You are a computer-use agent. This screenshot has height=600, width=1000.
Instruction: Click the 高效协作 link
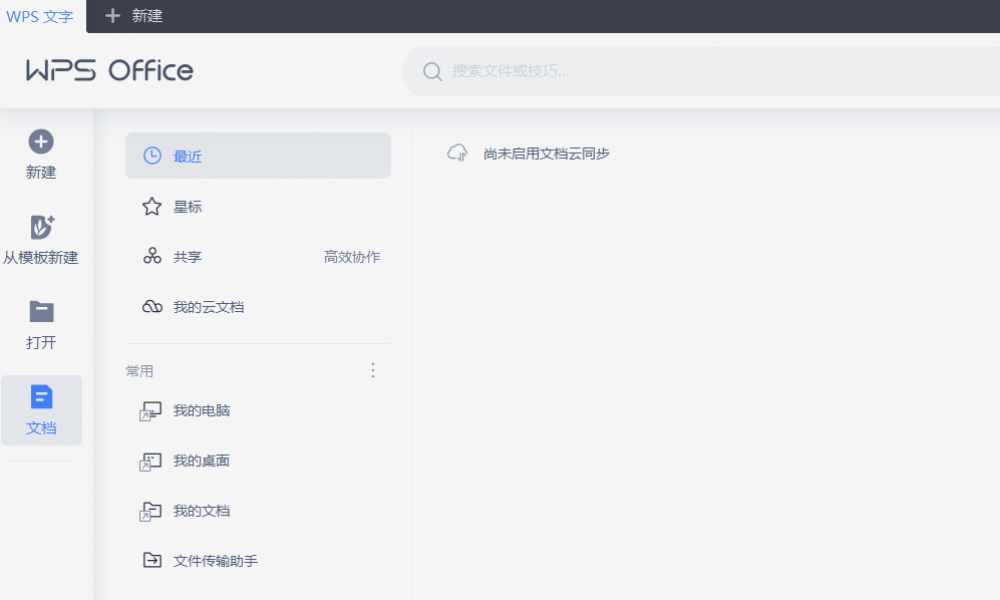352,257
